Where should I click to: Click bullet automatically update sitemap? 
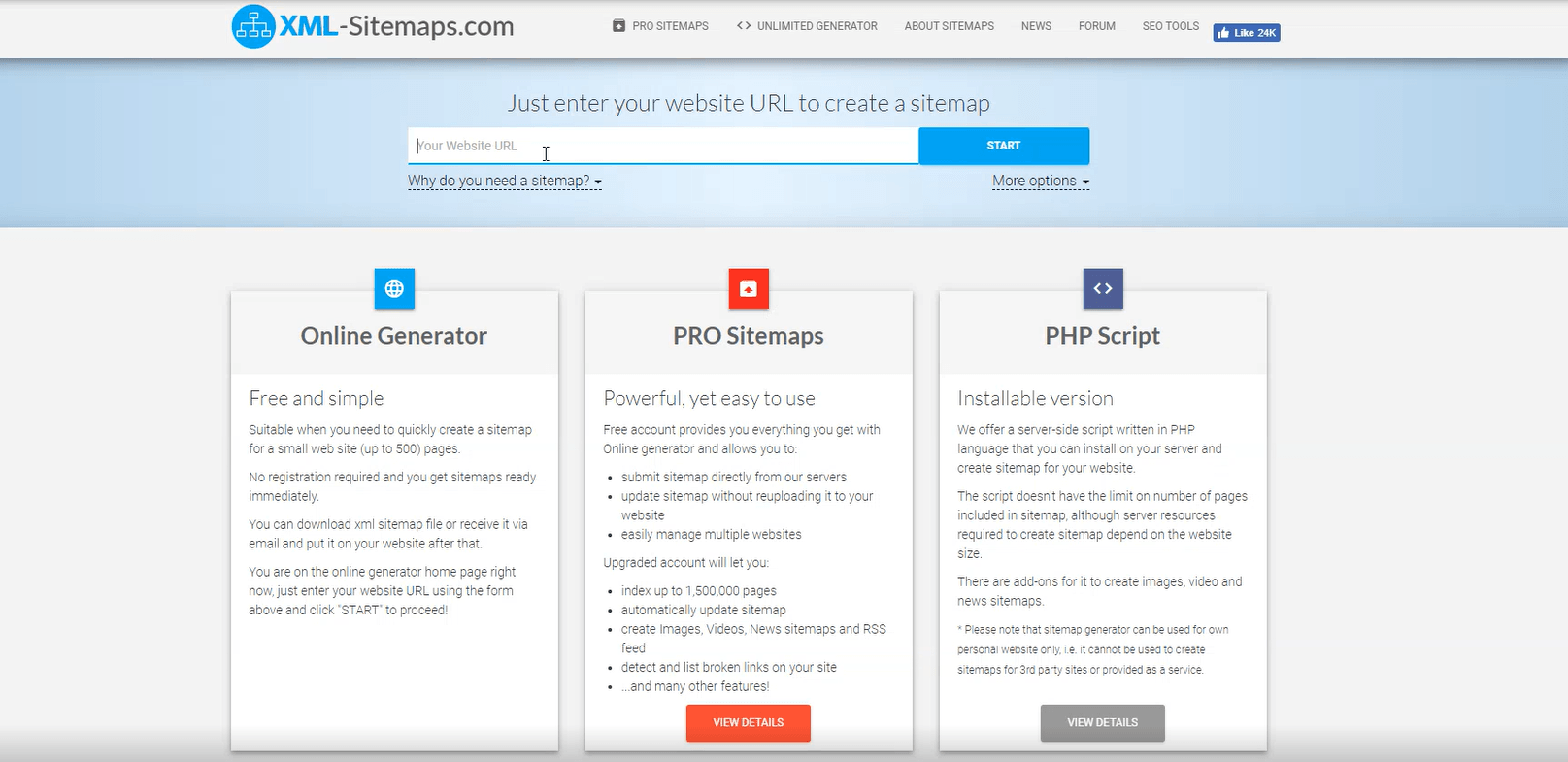[704, 611]
